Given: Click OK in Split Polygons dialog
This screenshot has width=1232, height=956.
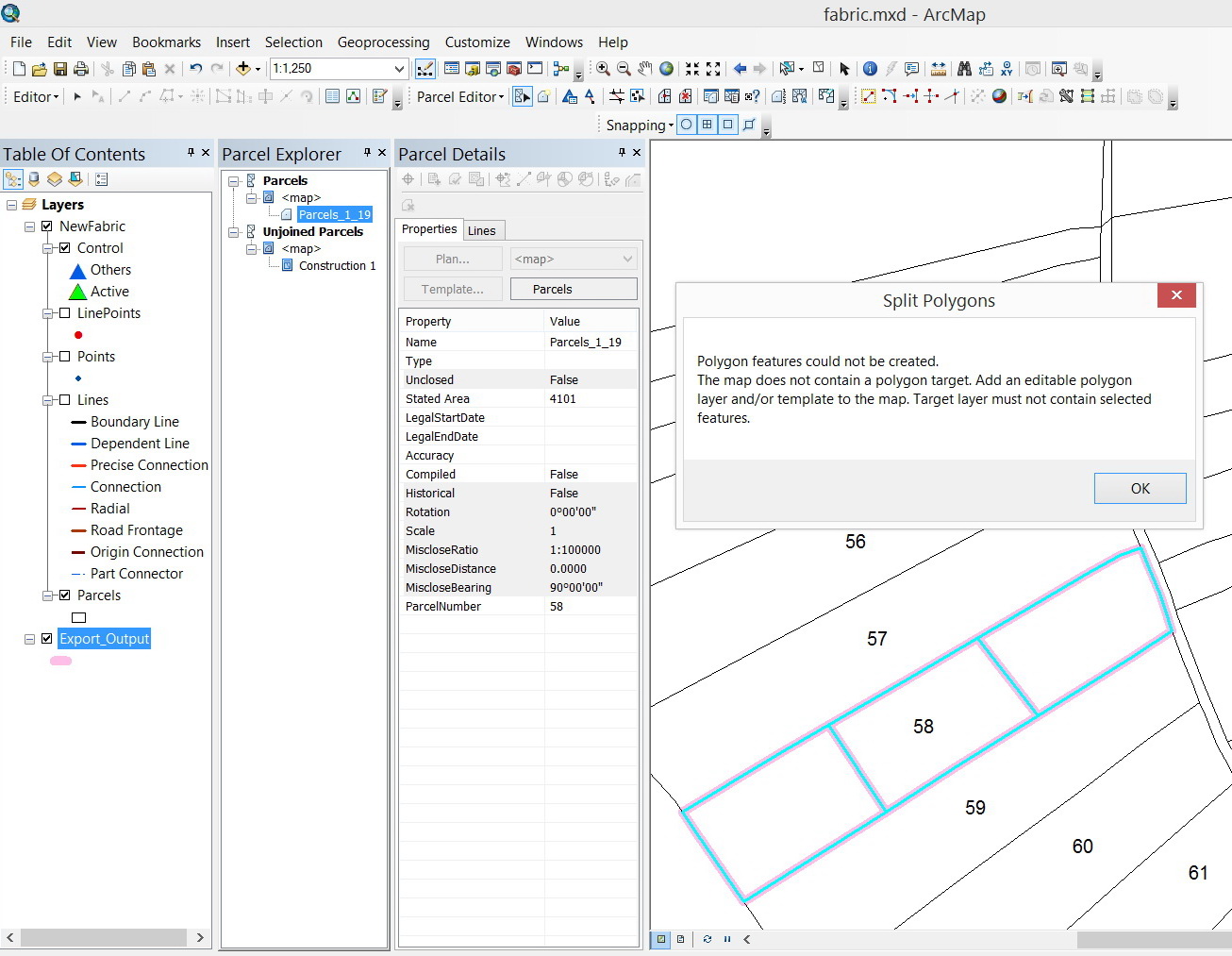Looking at the screenshot, I should point(1140,489).
